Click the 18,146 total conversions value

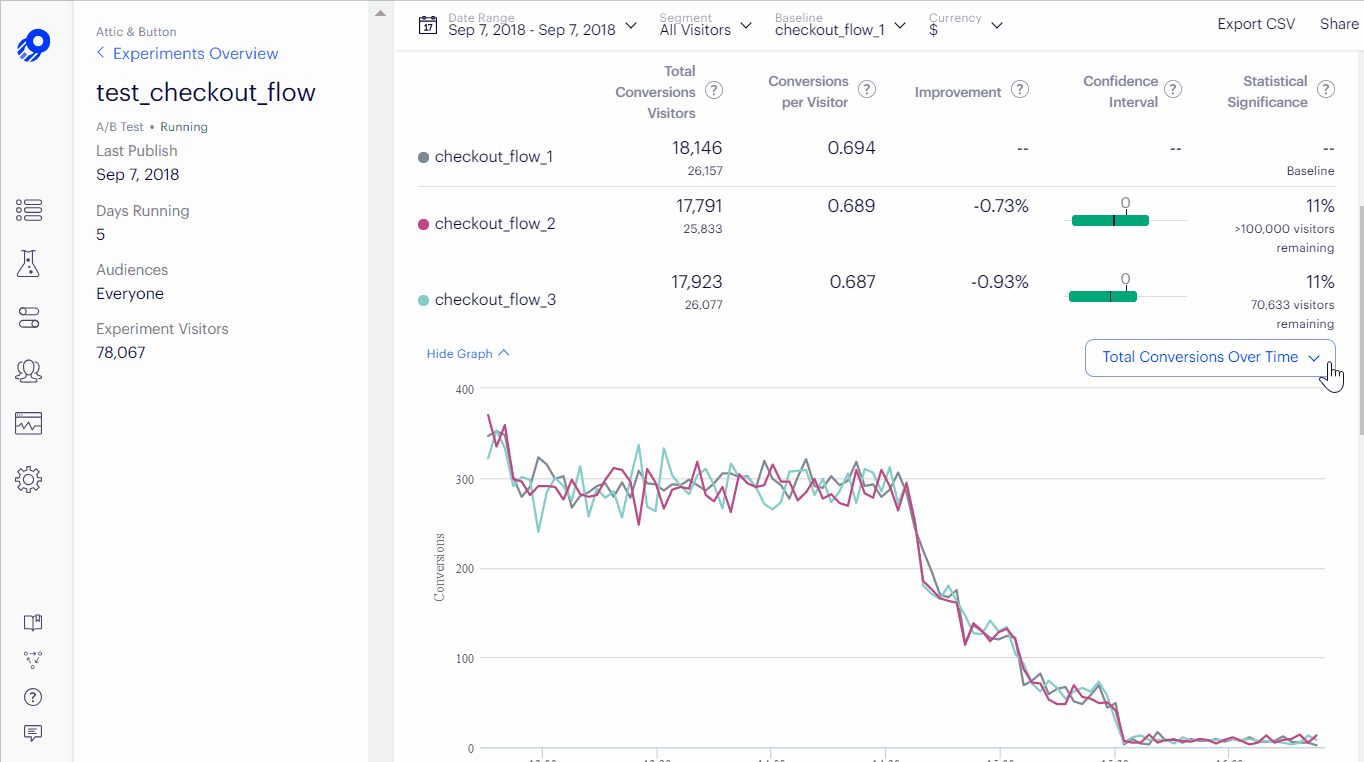pyautogui.click(x=697, y=148)
